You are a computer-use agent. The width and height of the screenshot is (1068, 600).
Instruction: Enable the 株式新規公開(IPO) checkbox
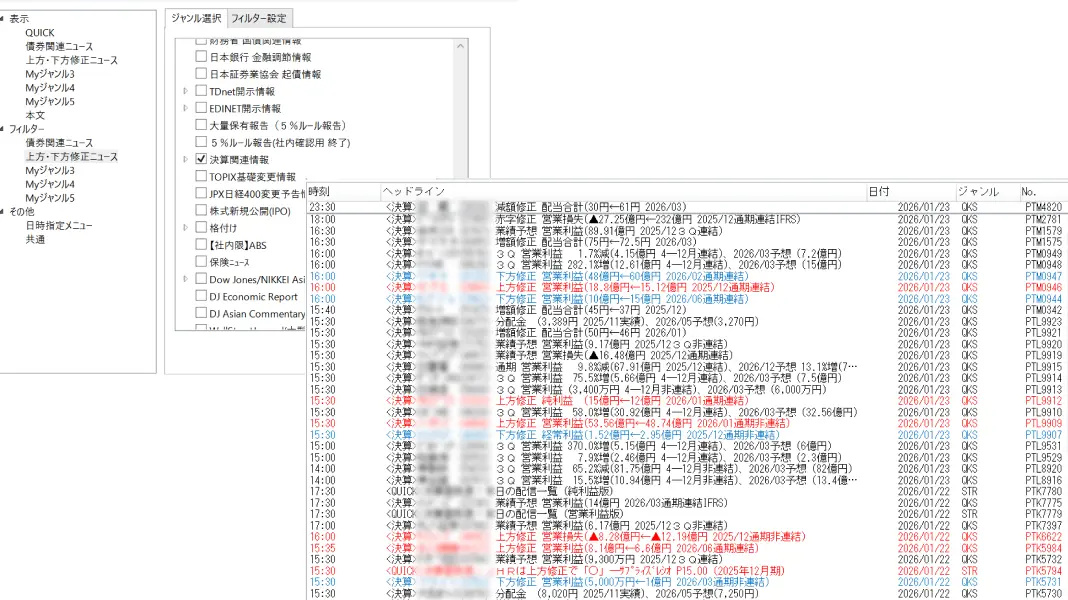coord(201,210)
